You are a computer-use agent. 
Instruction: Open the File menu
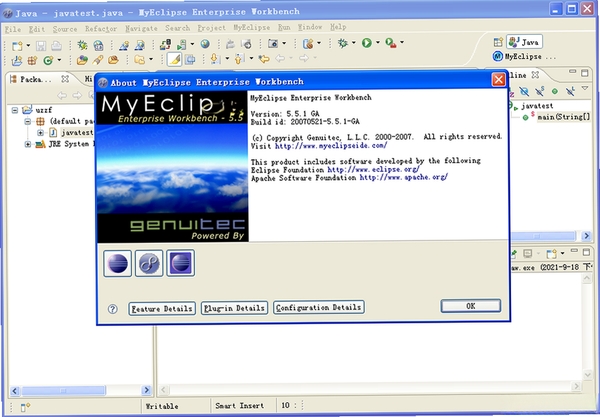(x=13, y=29)
